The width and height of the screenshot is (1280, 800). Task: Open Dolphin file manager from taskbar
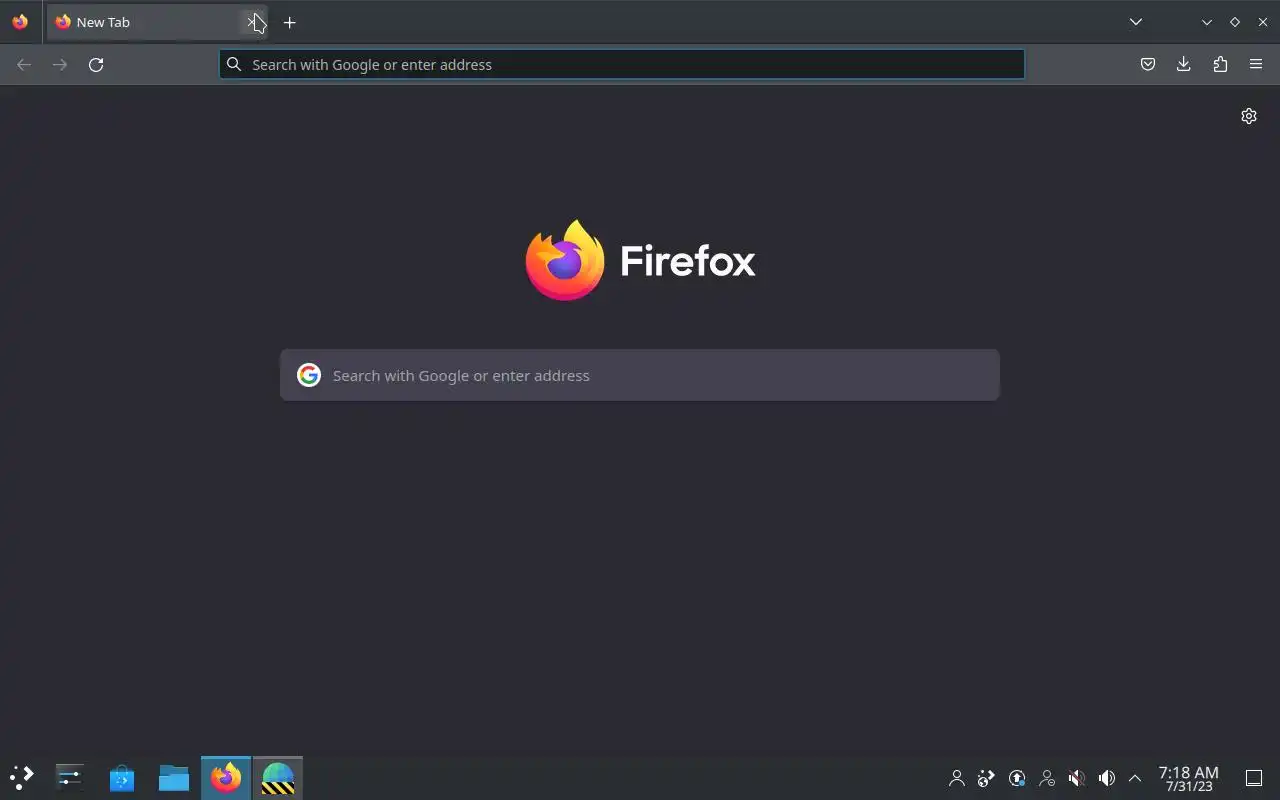(x=174, y=778)
